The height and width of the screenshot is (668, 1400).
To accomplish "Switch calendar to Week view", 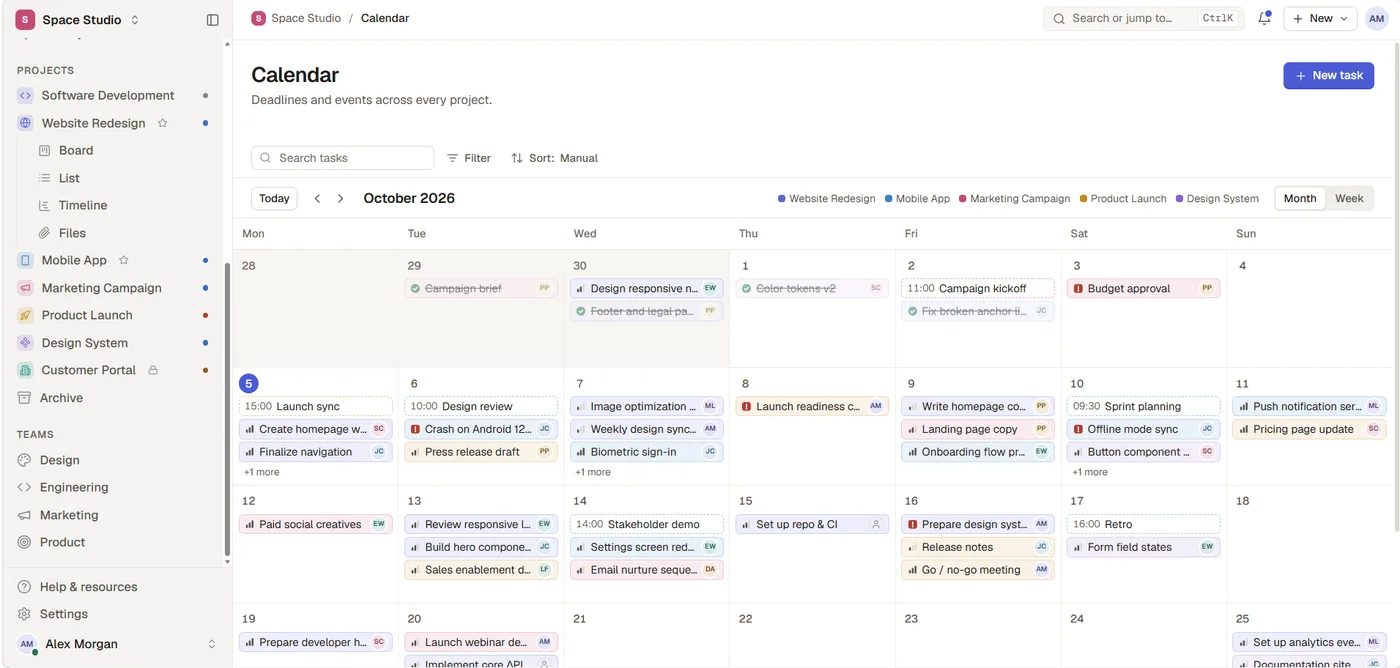I will (1349, 198).
